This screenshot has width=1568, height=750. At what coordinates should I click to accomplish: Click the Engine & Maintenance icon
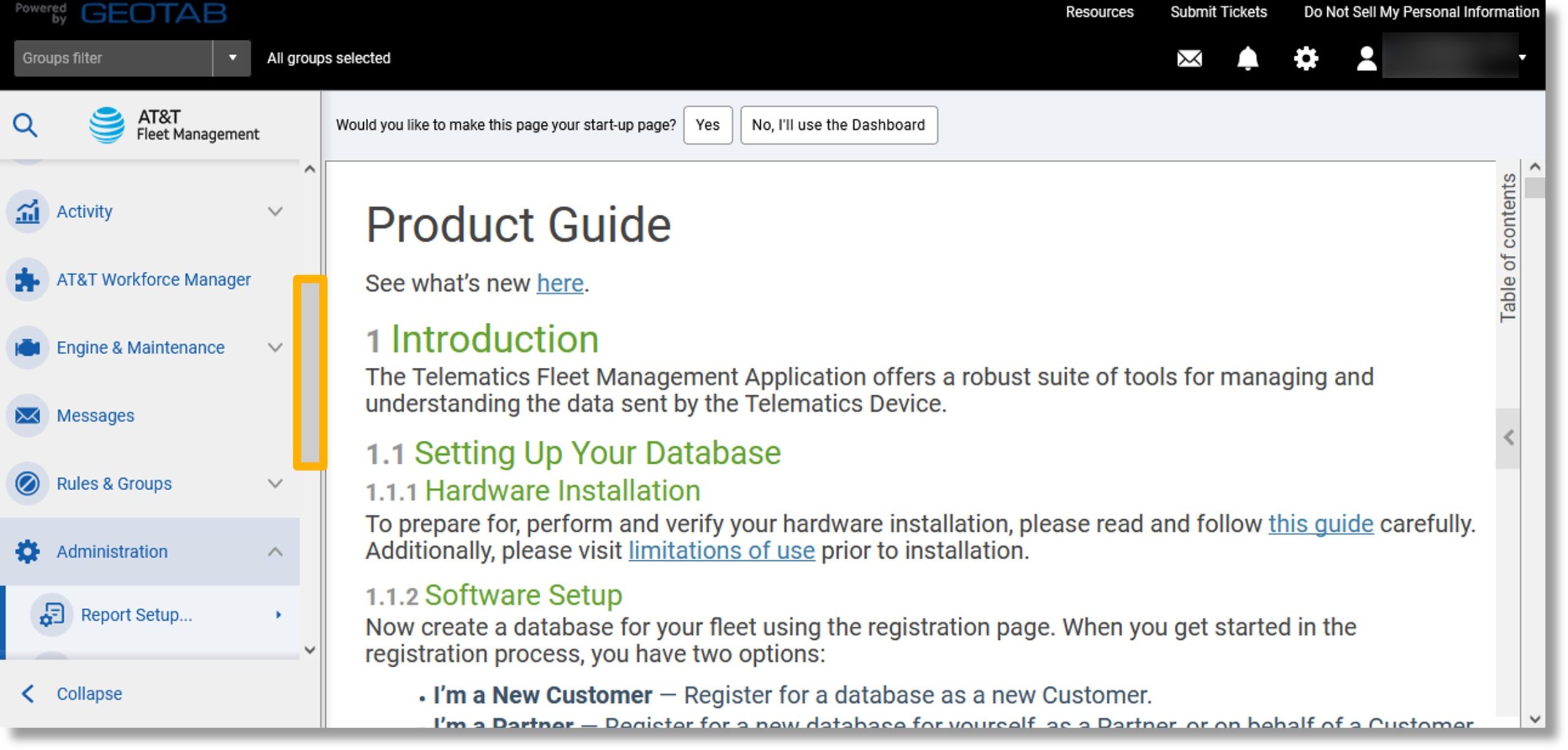pyautogui.click(x=27, y=347)
